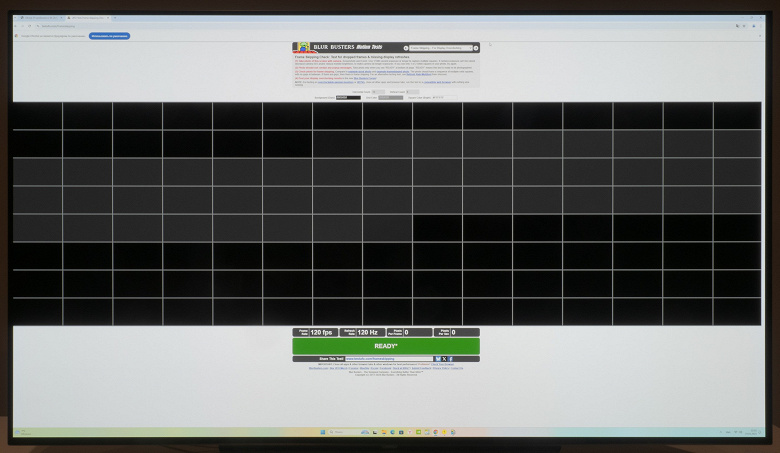Image resolution: width=780 pixels, height=453 pixels.
Task: Click the blue default-browser prompt button
Action: [x=109, y=36]
